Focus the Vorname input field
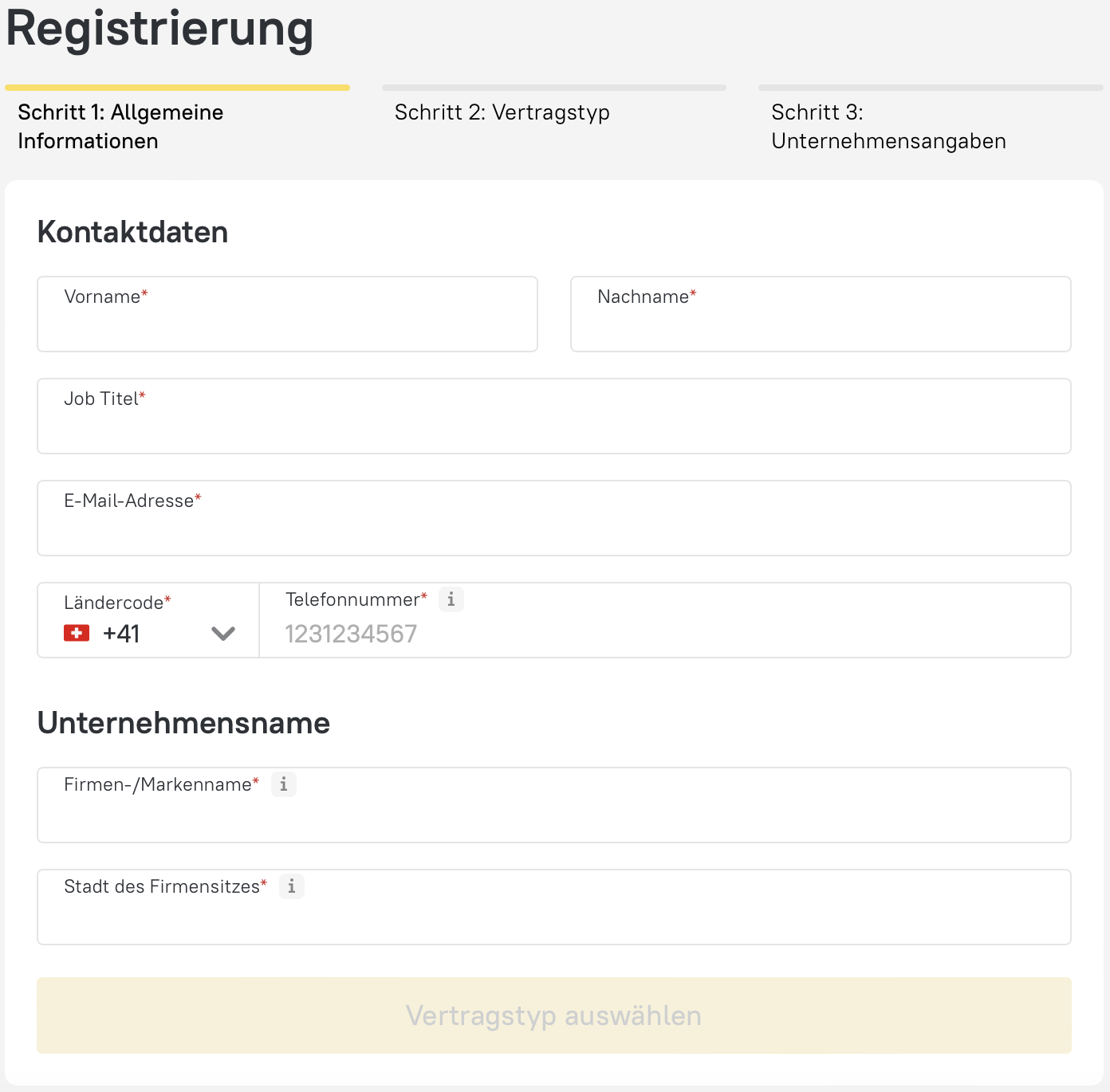Screen dimensions: 1110x1092 click(x=287, y=323)
